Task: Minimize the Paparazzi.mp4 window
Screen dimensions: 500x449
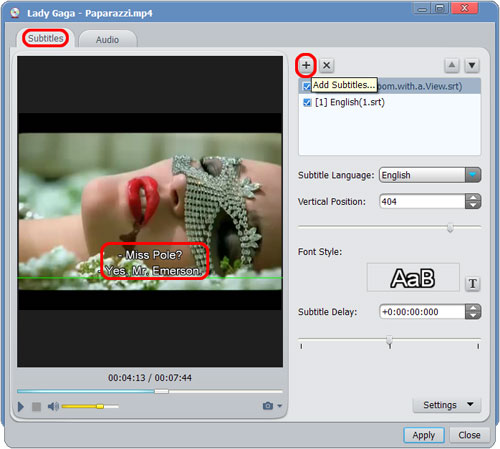Action: tap(422, 9)
